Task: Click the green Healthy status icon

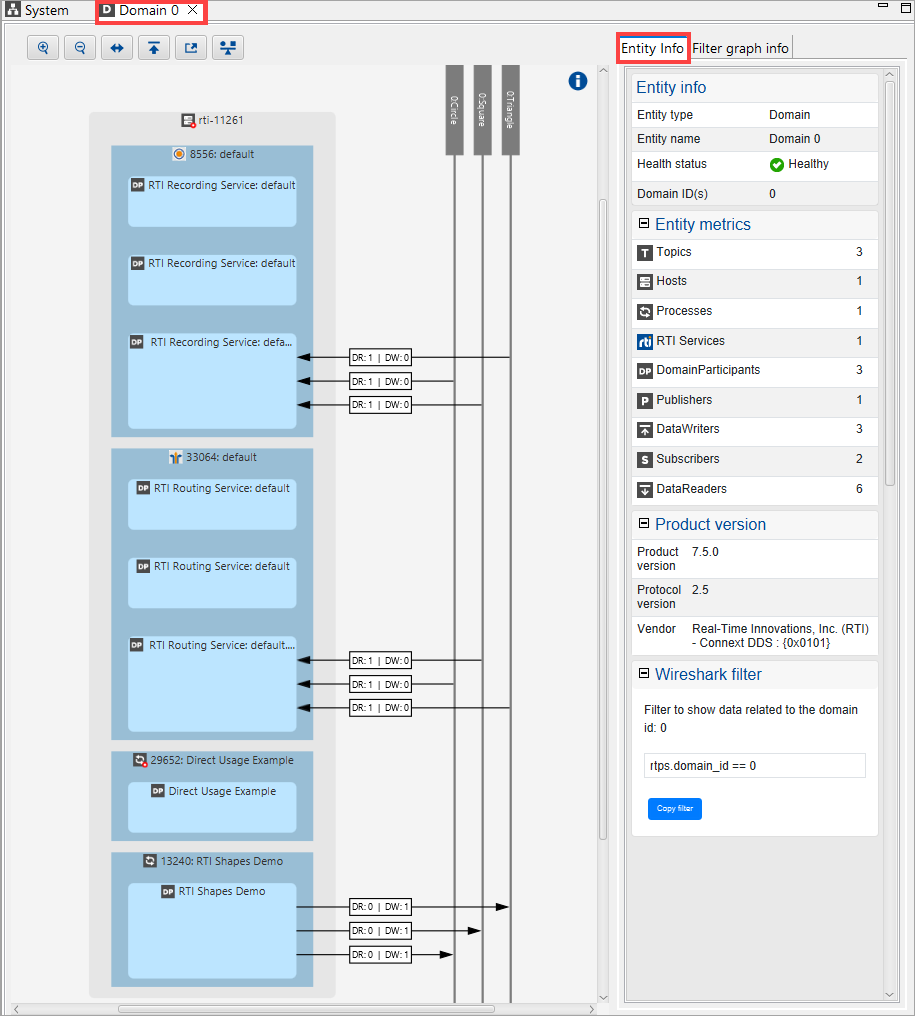Action: [777, 165]
